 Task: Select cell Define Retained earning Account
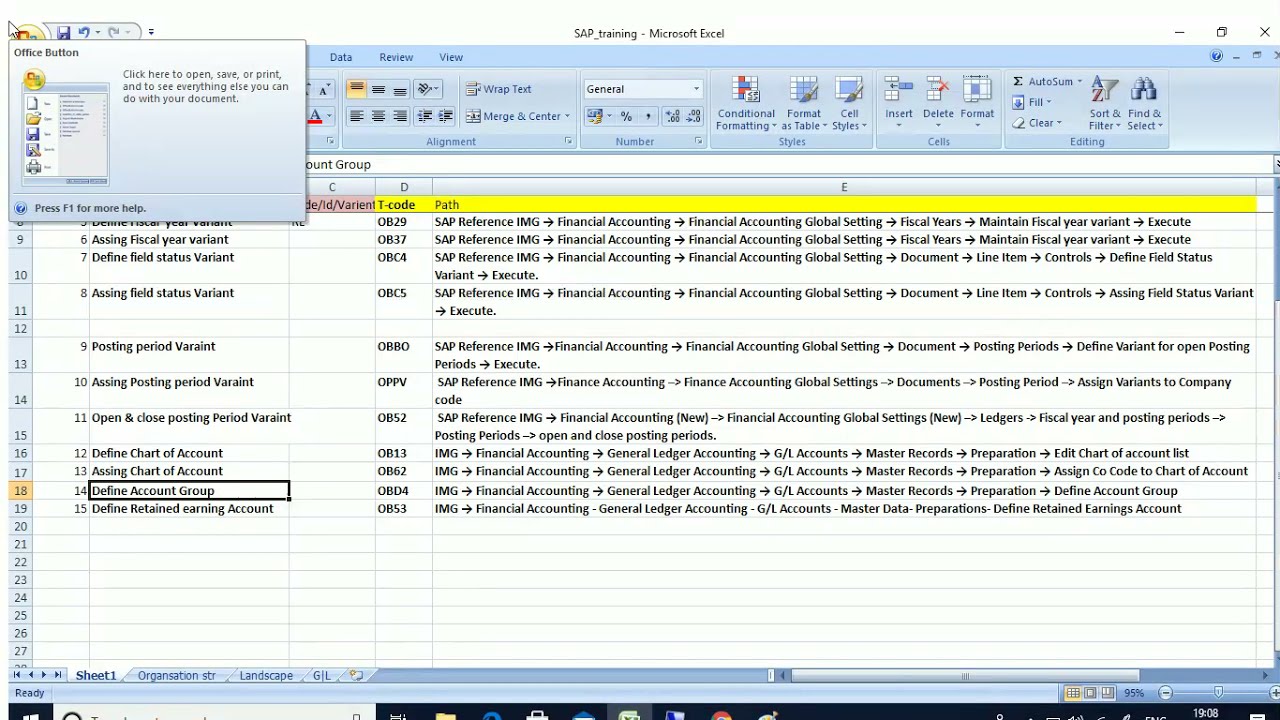click(x=190, y=509)
